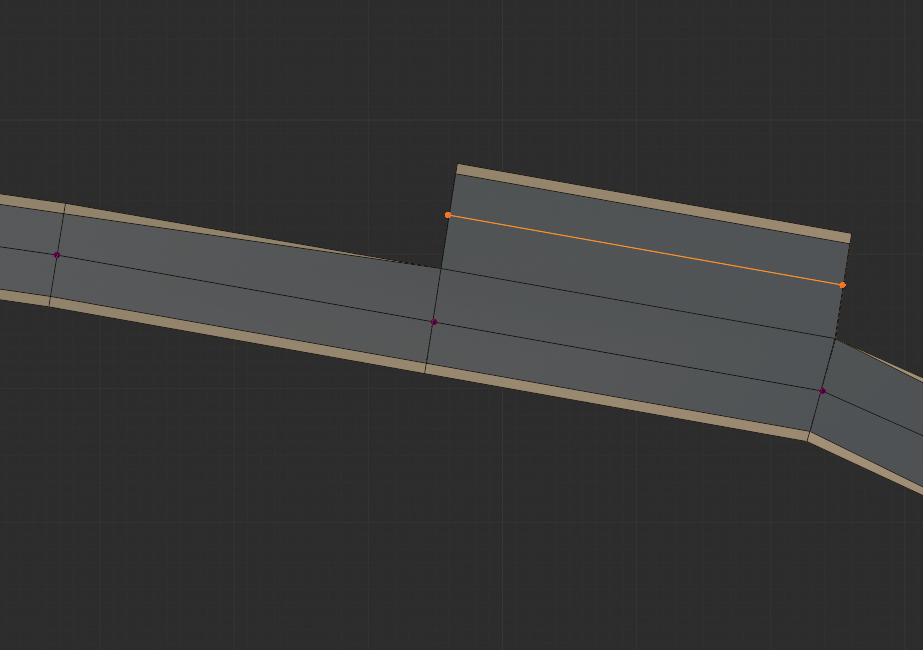Screen dimensions: 923x650
Task: Click the orange highlighted selected edge
Action: (645, 250)
